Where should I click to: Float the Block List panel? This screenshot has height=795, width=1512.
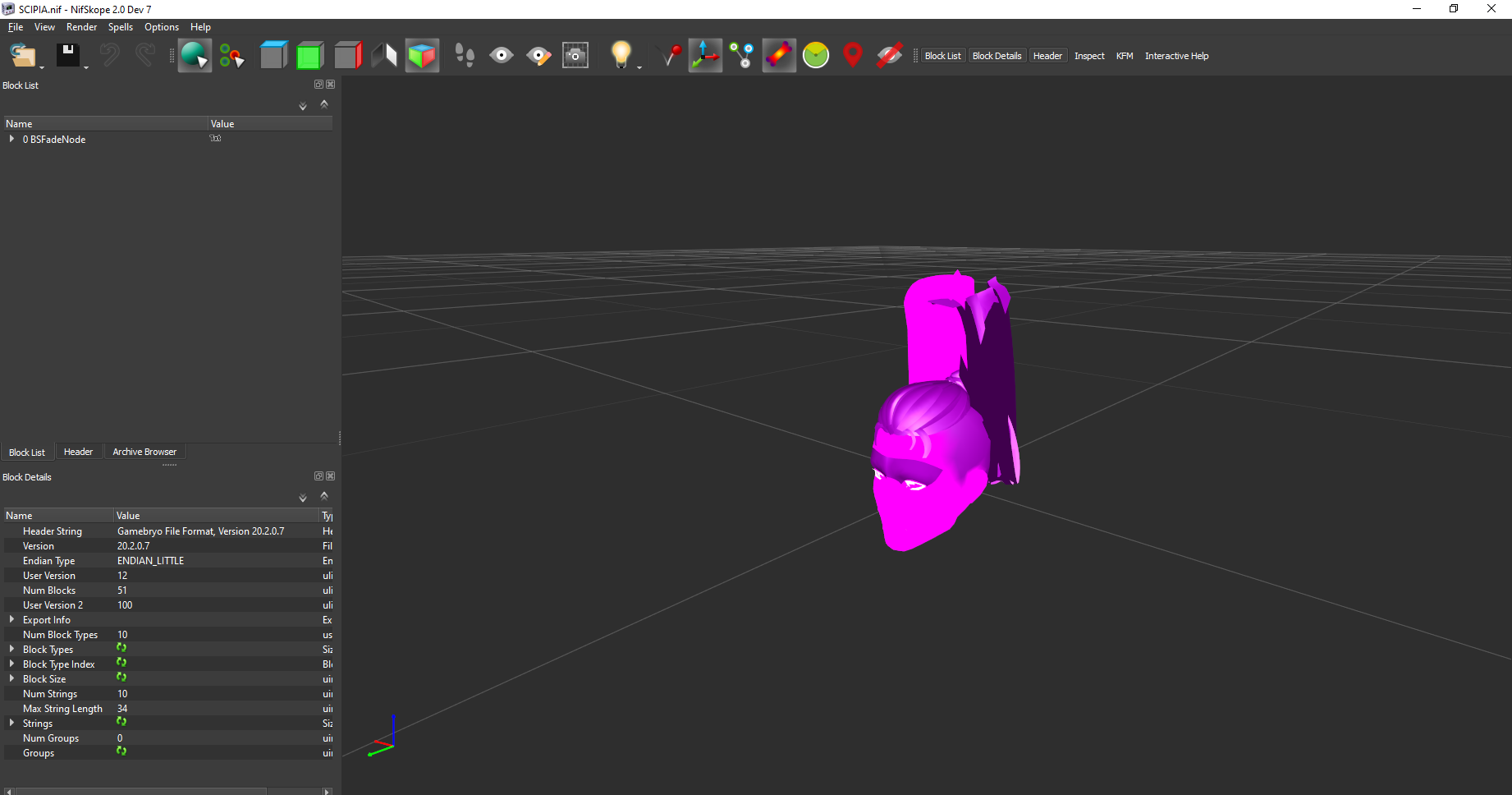coord(318,85)
